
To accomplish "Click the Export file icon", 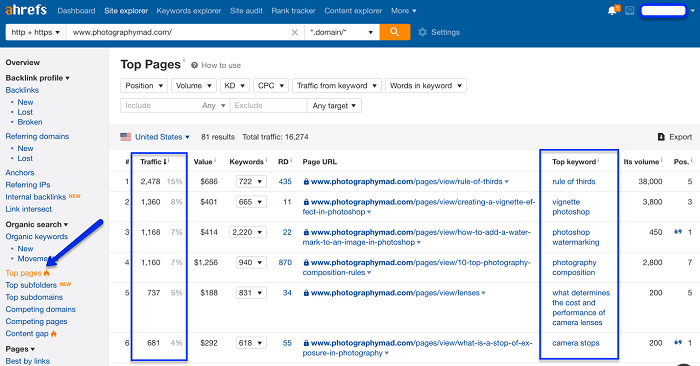I will (661, 137).
